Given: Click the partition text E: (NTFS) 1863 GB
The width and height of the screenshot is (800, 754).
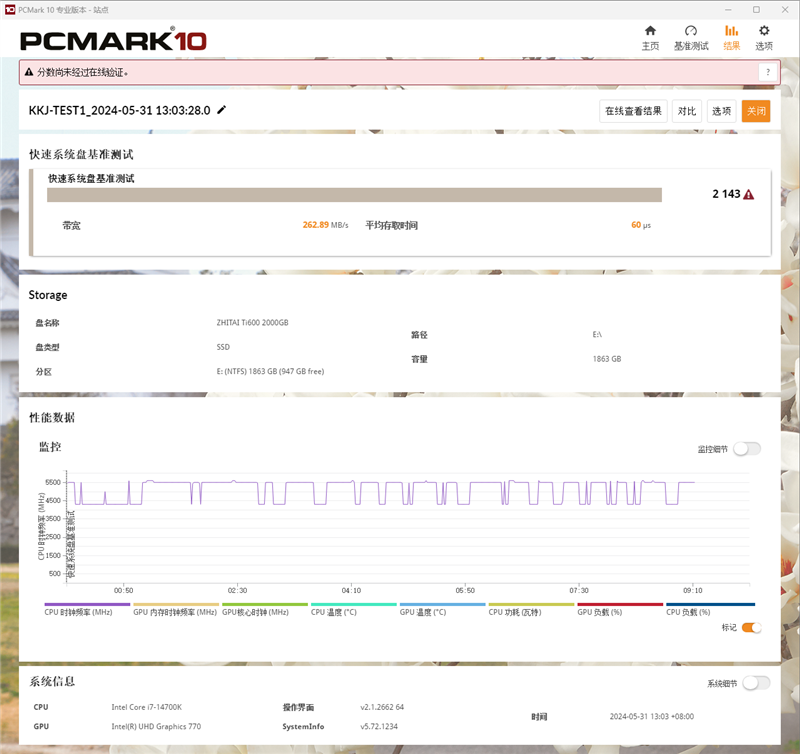Looking at the screenshot, I should pyautogui.click(x=270, y=371).
